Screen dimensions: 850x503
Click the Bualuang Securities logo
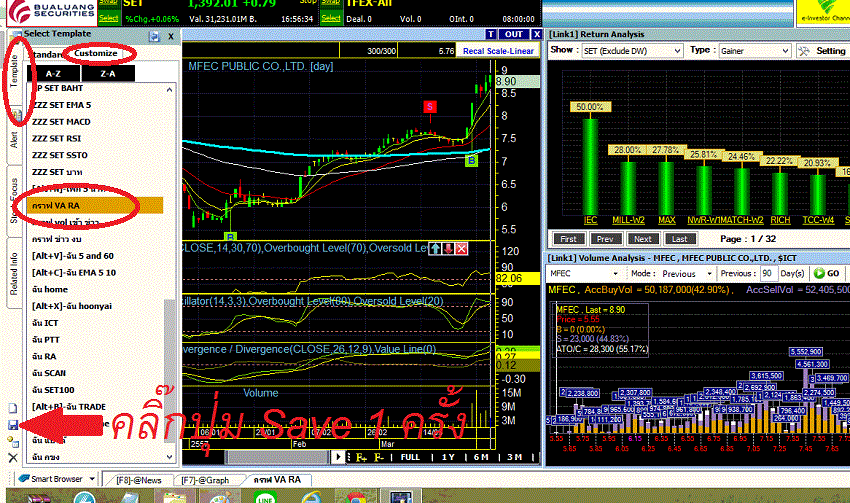coord(52,11)
